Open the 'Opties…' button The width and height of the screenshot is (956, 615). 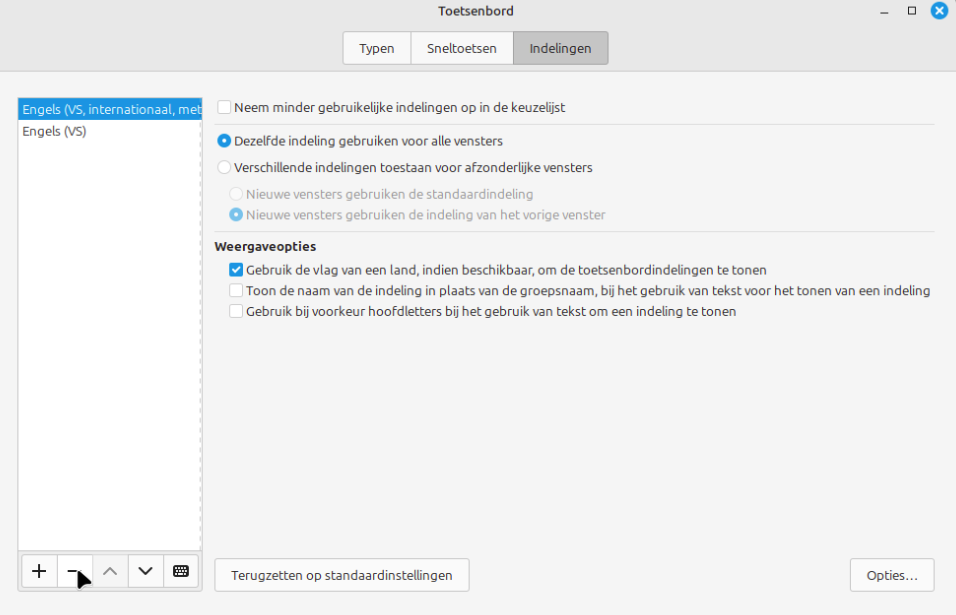coord(892,575)
